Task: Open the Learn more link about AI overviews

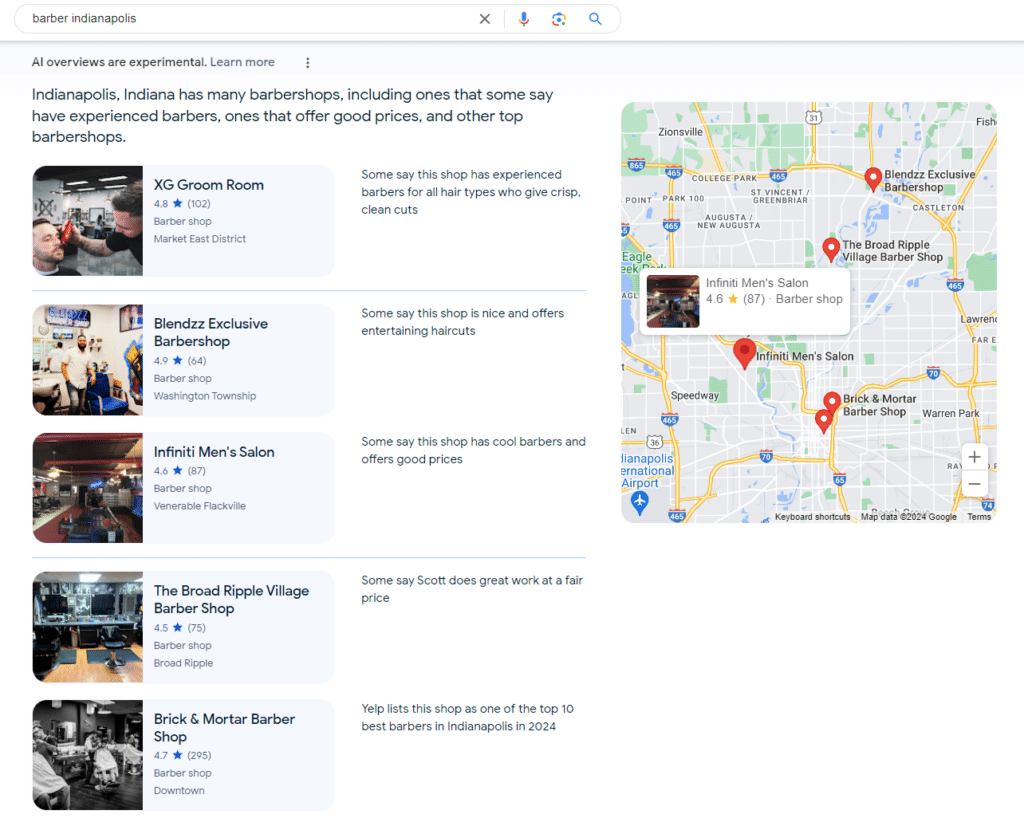Action: pyautogui.click(x=242, y=62)
